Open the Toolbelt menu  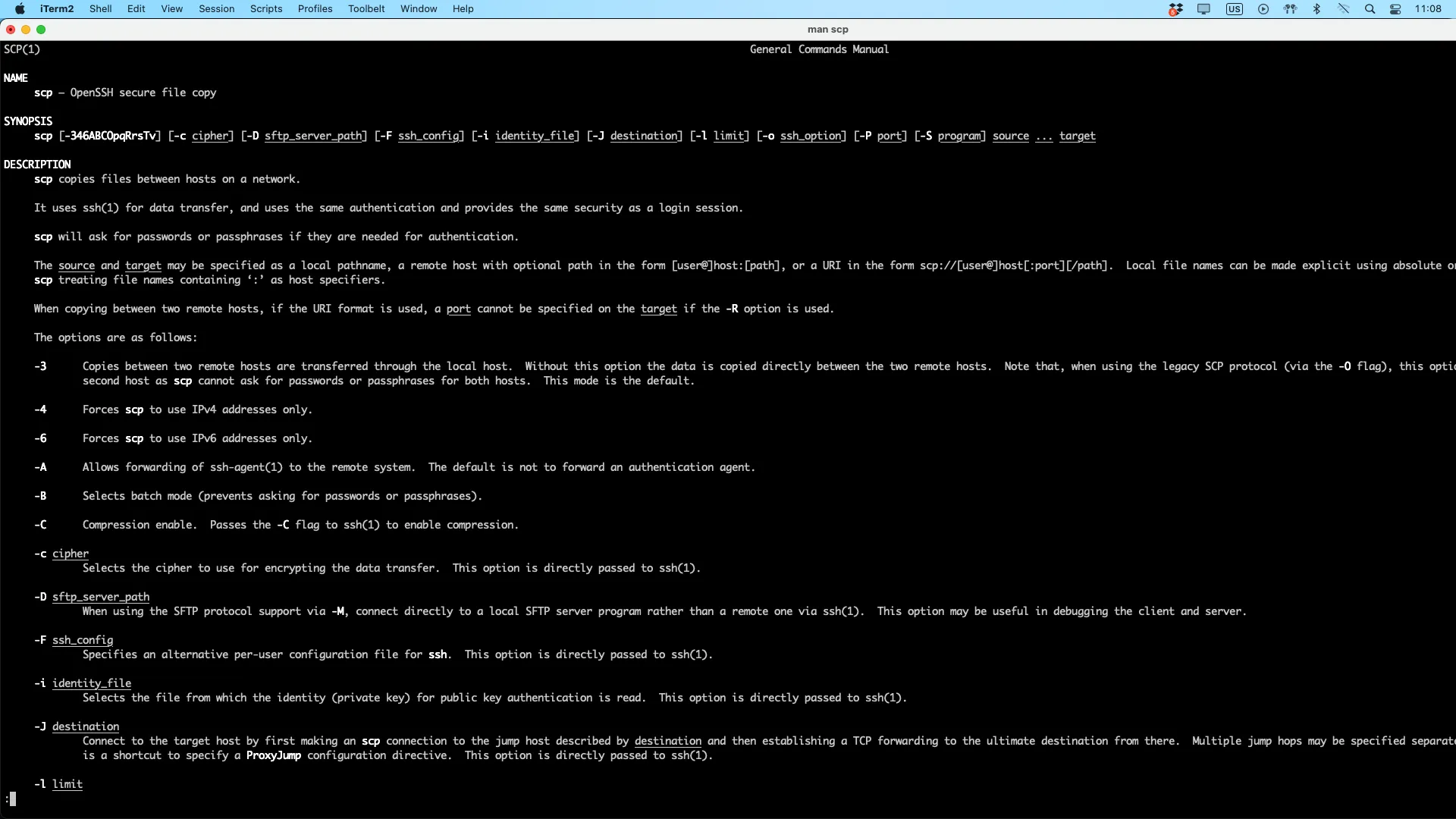coord(366,9)
